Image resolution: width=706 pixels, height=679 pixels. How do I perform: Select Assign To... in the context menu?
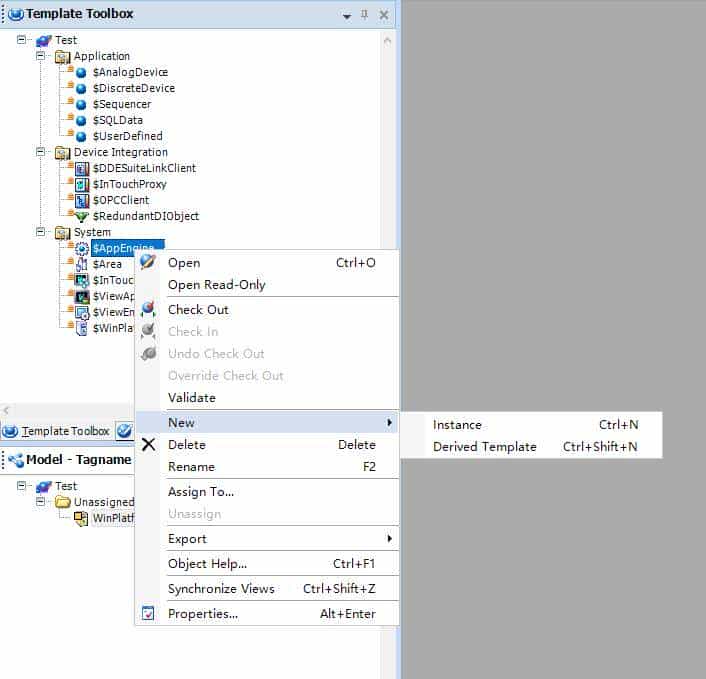(x=267, y=492)
